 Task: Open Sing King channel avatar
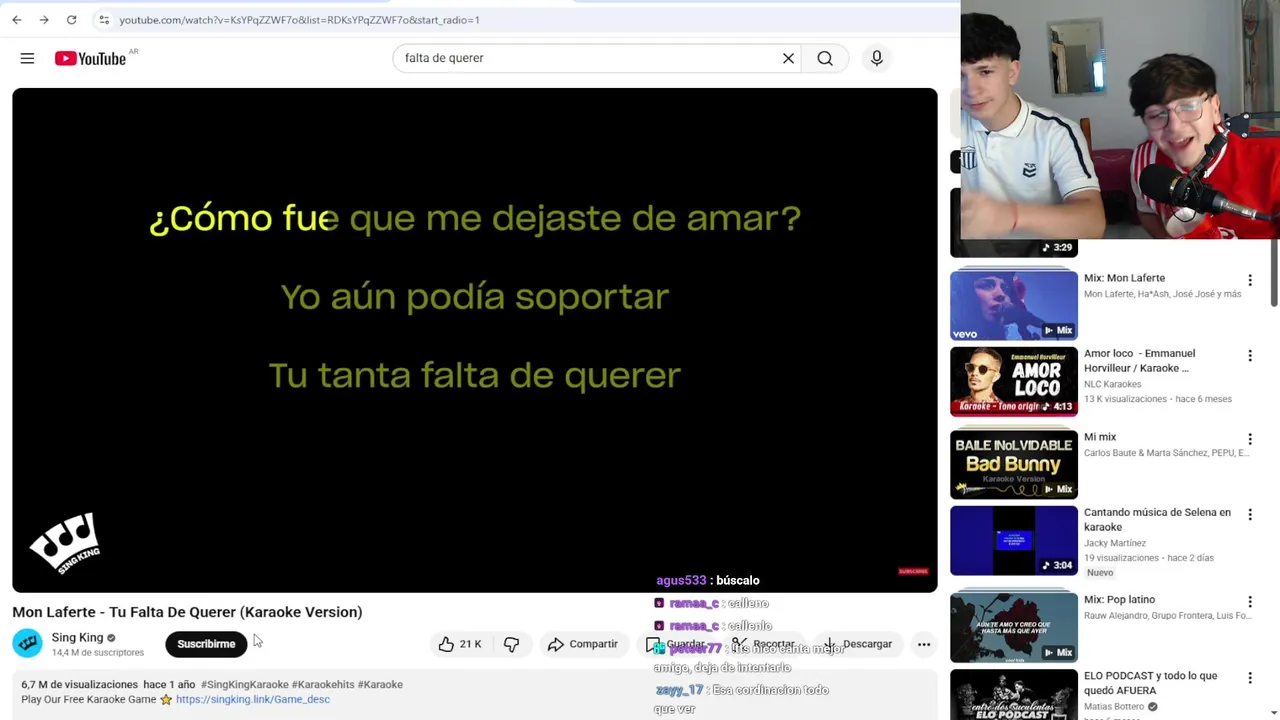pyautogui.click(x=27, y=644)
